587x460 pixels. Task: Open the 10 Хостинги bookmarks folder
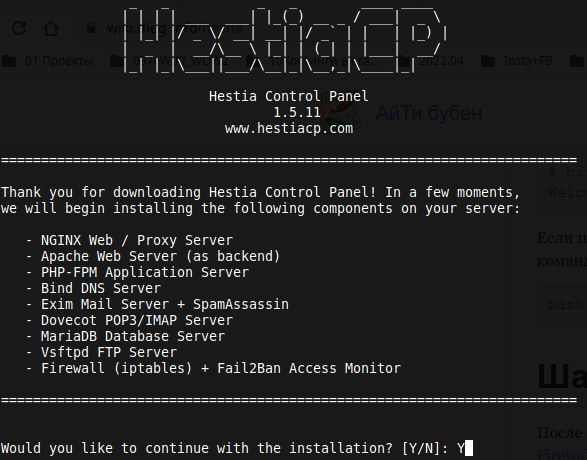point(313,61)
